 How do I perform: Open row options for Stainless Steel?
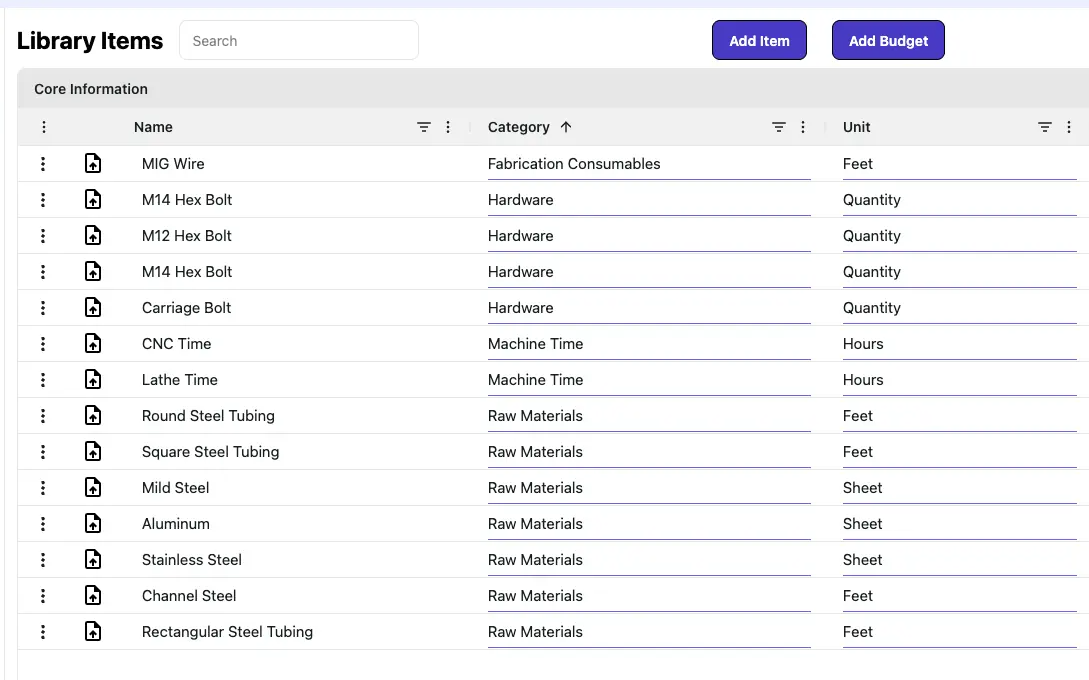(43, 560)
